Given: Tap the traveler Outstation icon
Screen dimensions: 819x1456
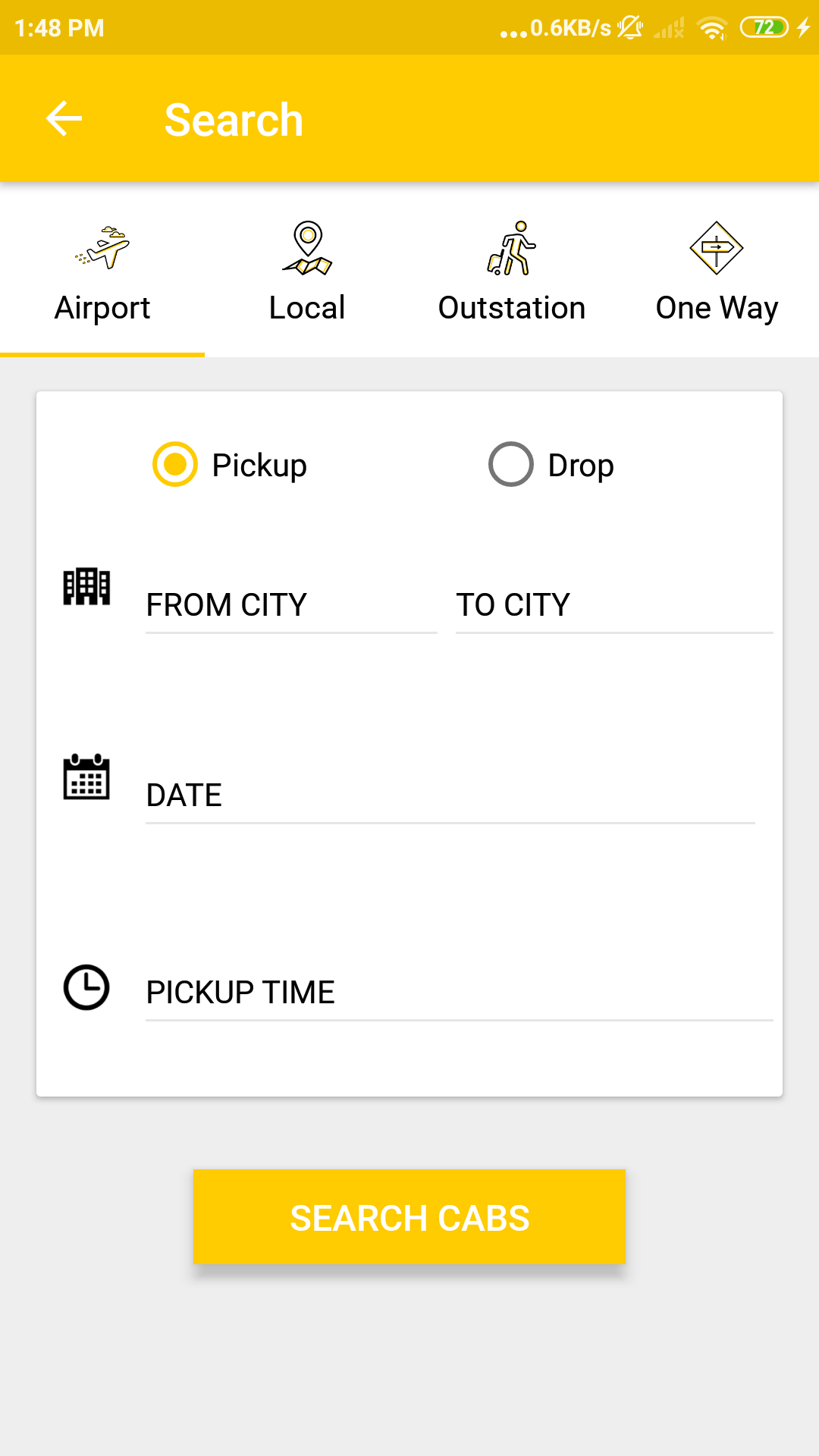Looking at the screenshot, I should click(x=512, y=247).
